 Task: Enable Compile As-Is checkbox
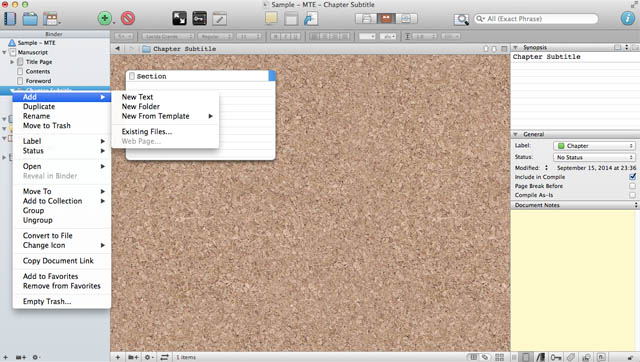point(632,195)
